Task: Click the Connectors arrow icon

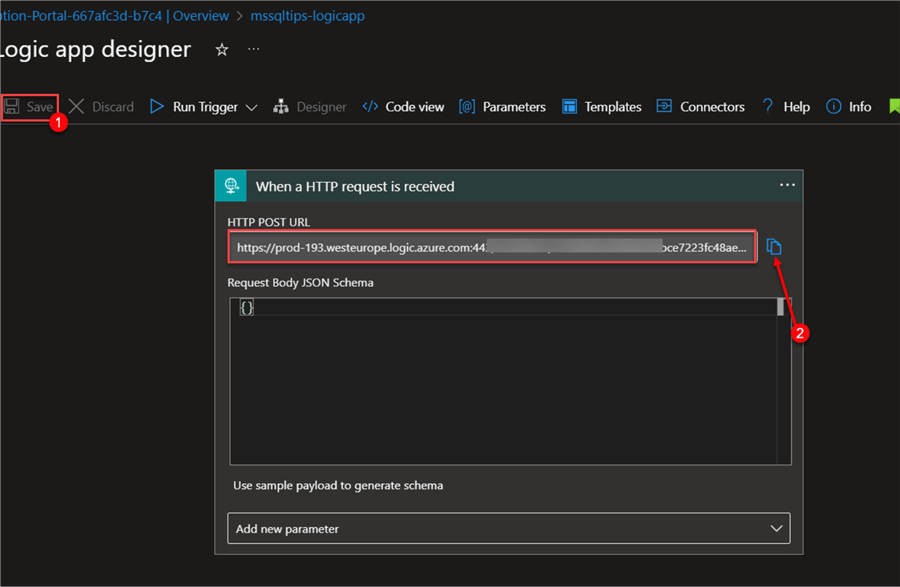Action: (664, 107)
